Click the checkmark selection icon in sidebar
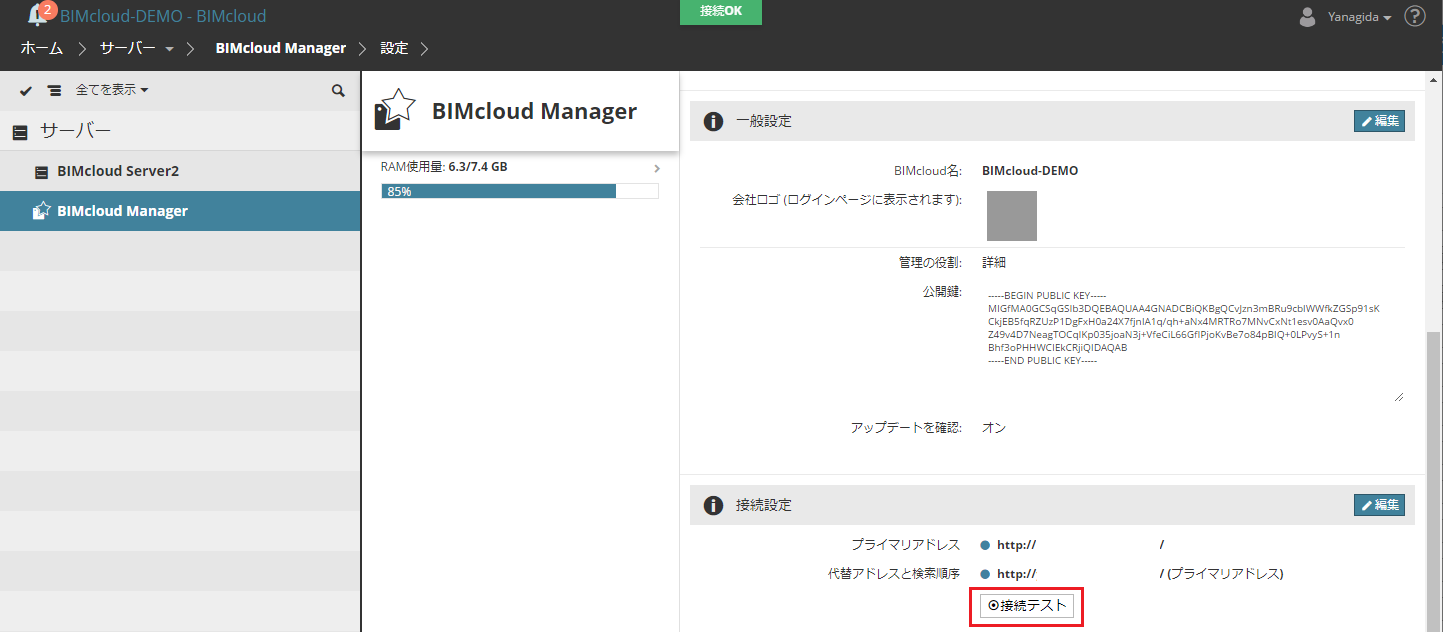1443x632 pixels. click(26, 90)
